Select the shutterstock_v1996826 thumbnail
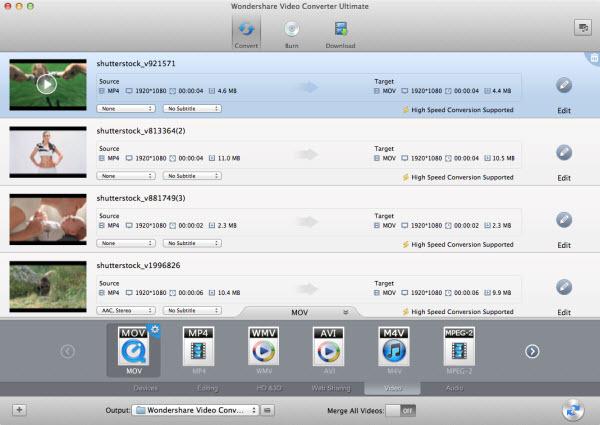This screenshot has height=425, width=600. [x=48, y=287]
